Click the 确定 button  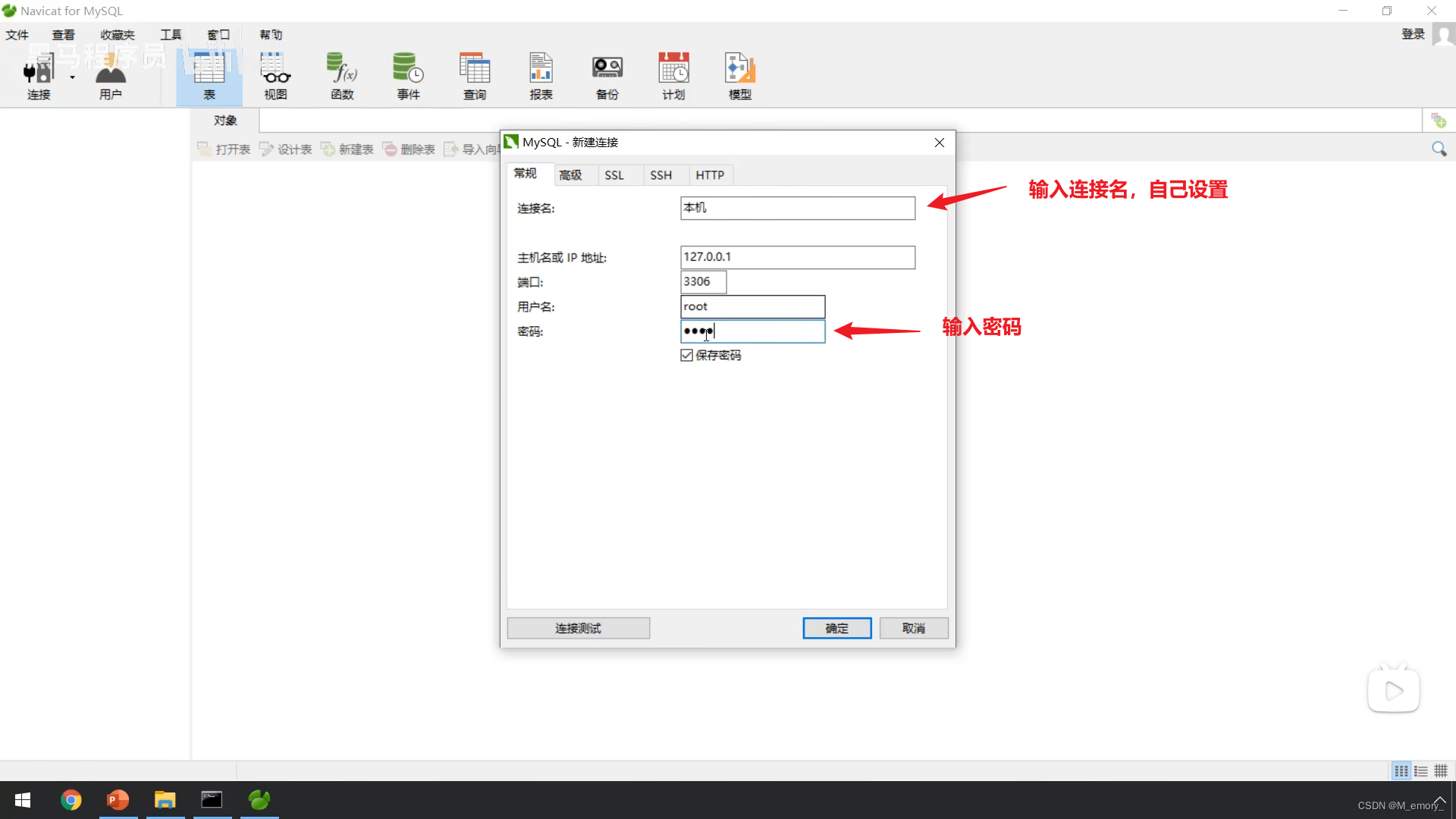pos(837,628)
